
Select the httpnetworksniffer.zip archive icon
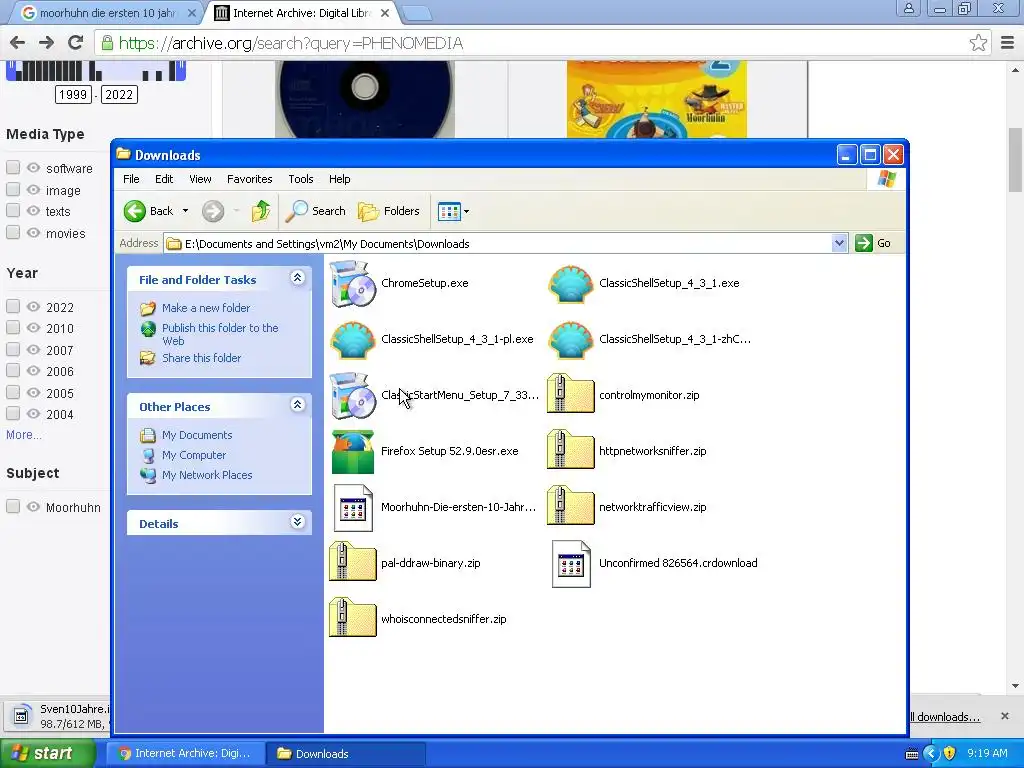pyautogui.click(x=571, y=451)
